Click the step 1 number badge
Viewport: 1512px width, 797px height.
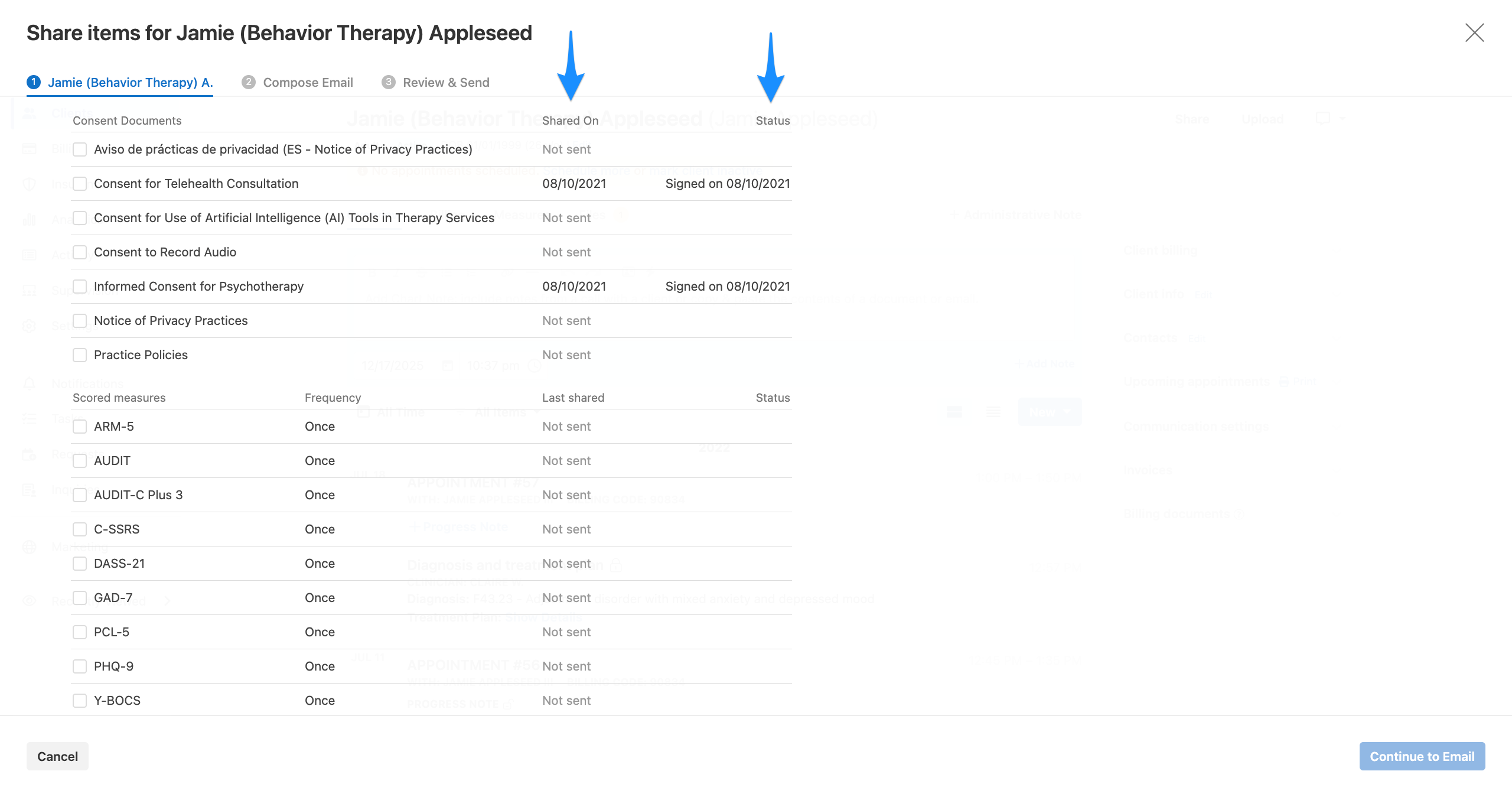point(34,82)
